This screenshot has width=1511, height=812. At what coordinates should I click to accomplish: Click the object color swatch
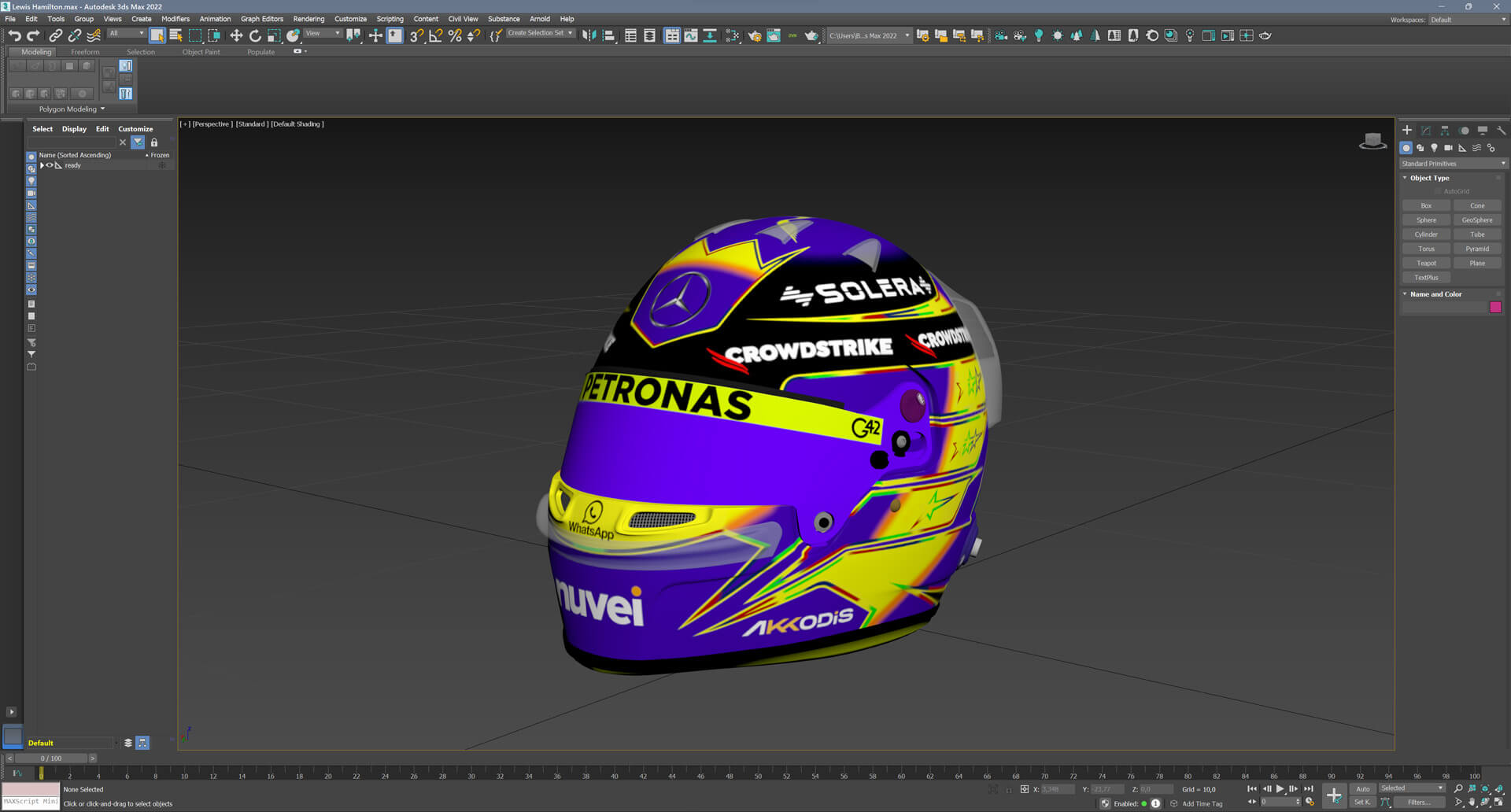click(x=1495, y=308)
